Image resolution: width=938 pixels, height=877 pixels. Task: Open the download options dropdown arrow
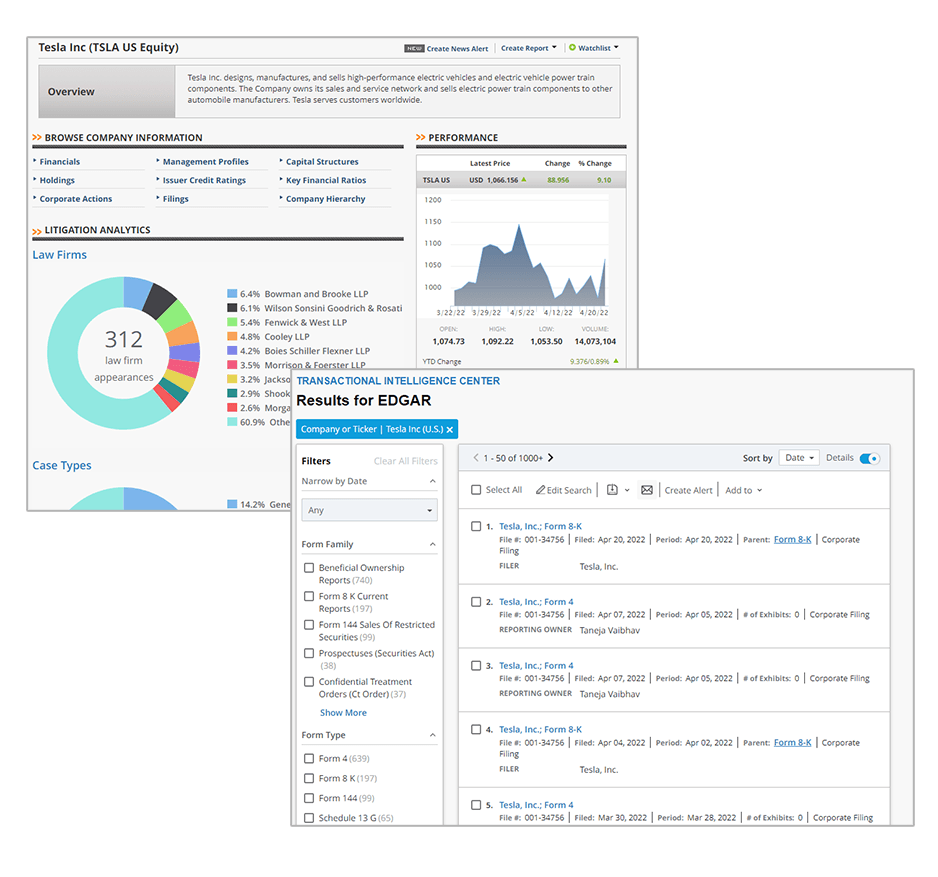click(x=627, y=491)
